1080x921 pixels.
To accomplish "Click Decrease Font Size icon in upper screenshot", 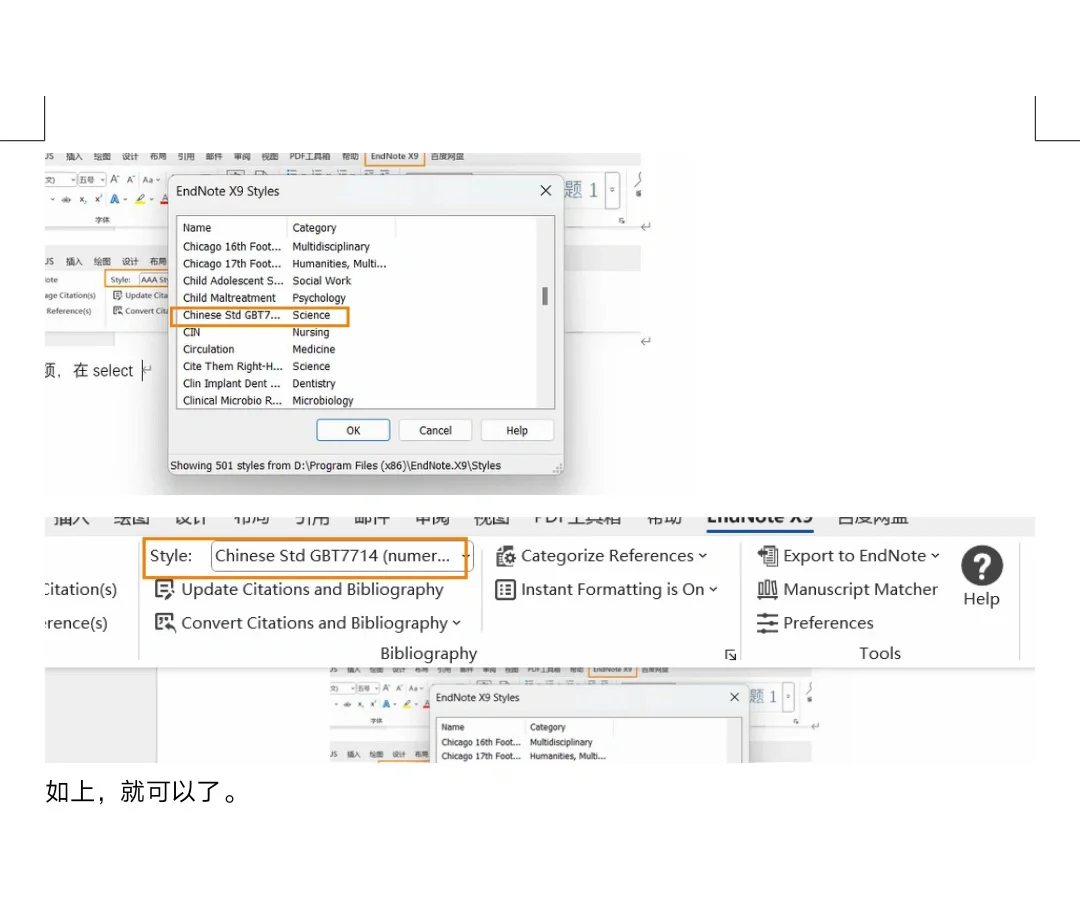I will click(130, 180).
